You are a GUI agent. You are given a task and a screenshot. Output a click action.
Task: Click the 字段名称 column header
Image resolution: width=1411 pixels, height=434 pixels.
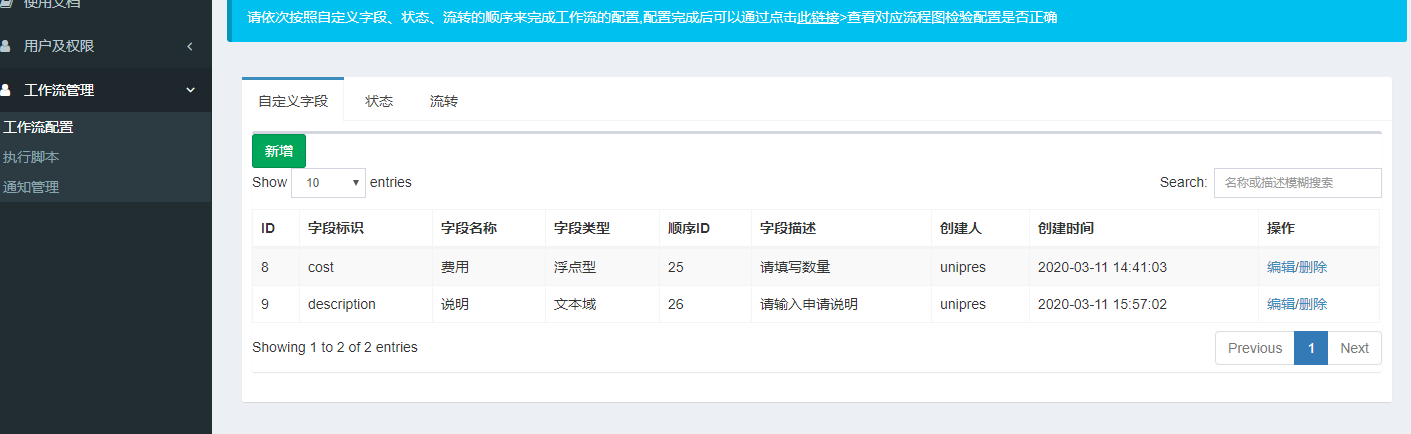pyautogui.click(x=489, y=229)
